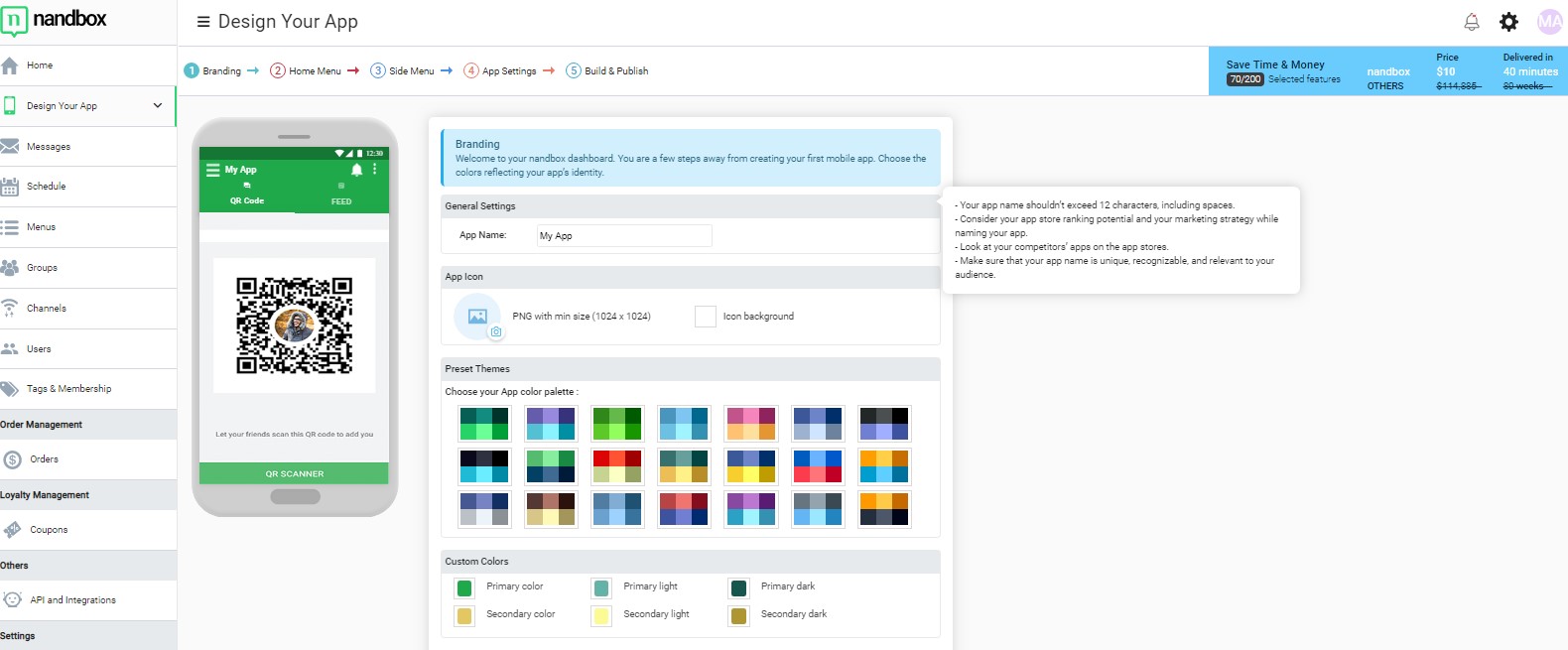
Task: Click the Secondary color swatch
Action: [464, 616]
